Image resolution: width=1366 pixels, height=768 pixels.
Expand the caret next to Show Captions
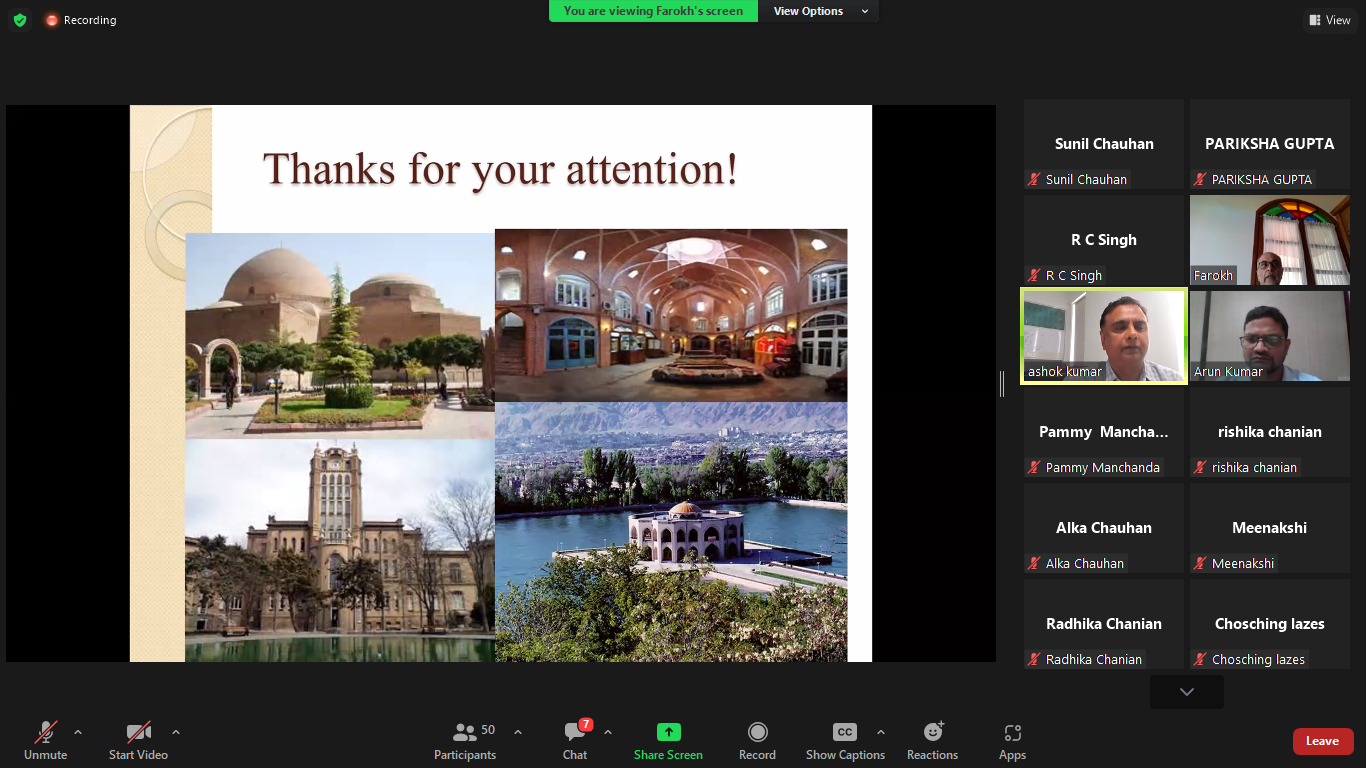[880, 732]
